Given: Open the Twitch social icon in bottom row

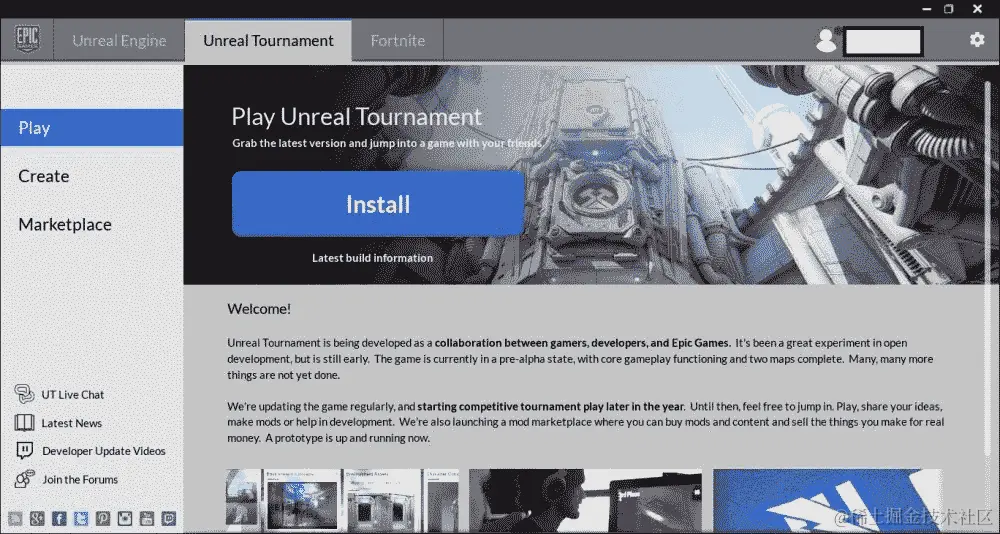Looking at the screenshot, I should click(x=168, y=519).
